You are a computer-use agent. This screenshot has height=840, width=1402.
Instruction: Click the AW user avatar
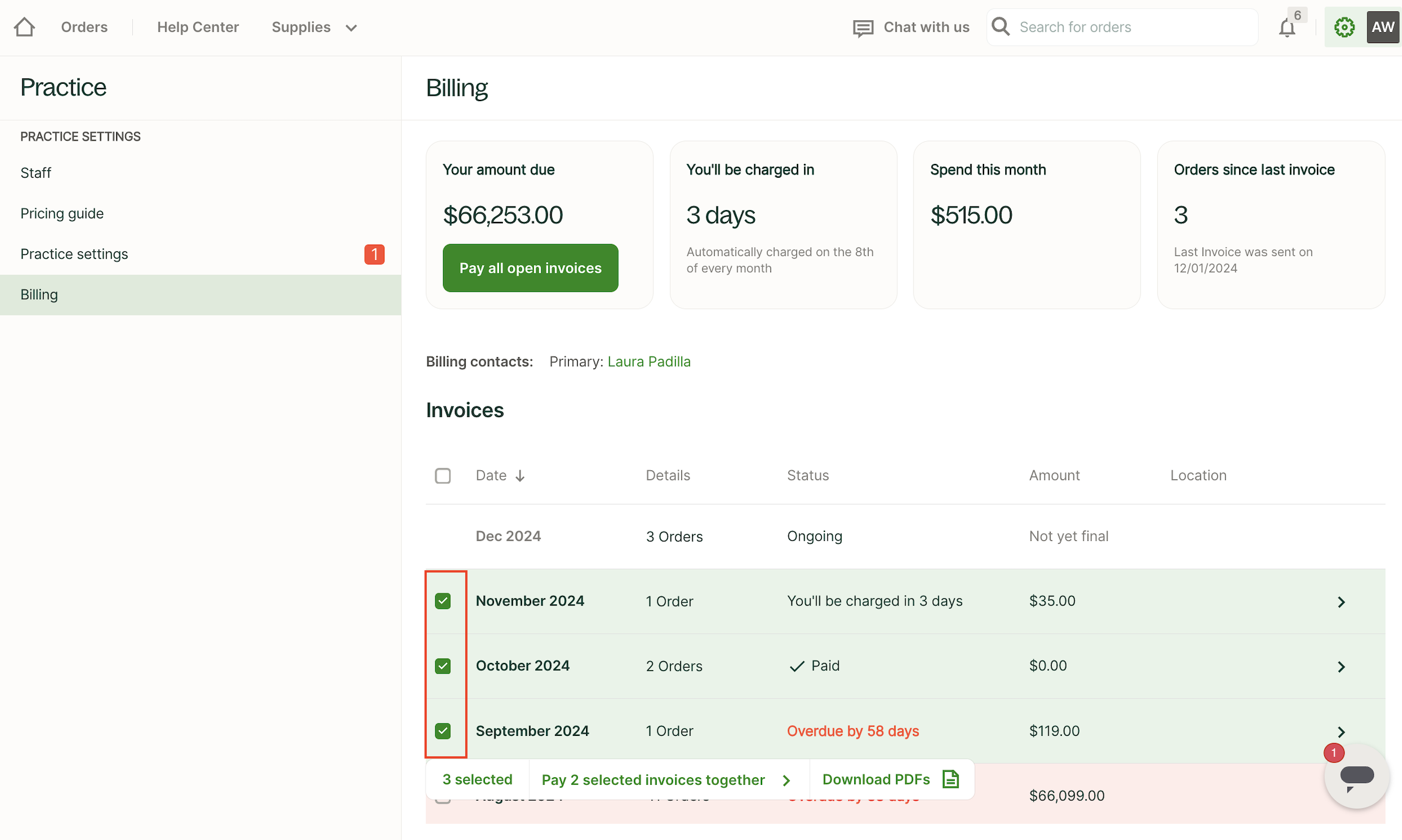1382,28
